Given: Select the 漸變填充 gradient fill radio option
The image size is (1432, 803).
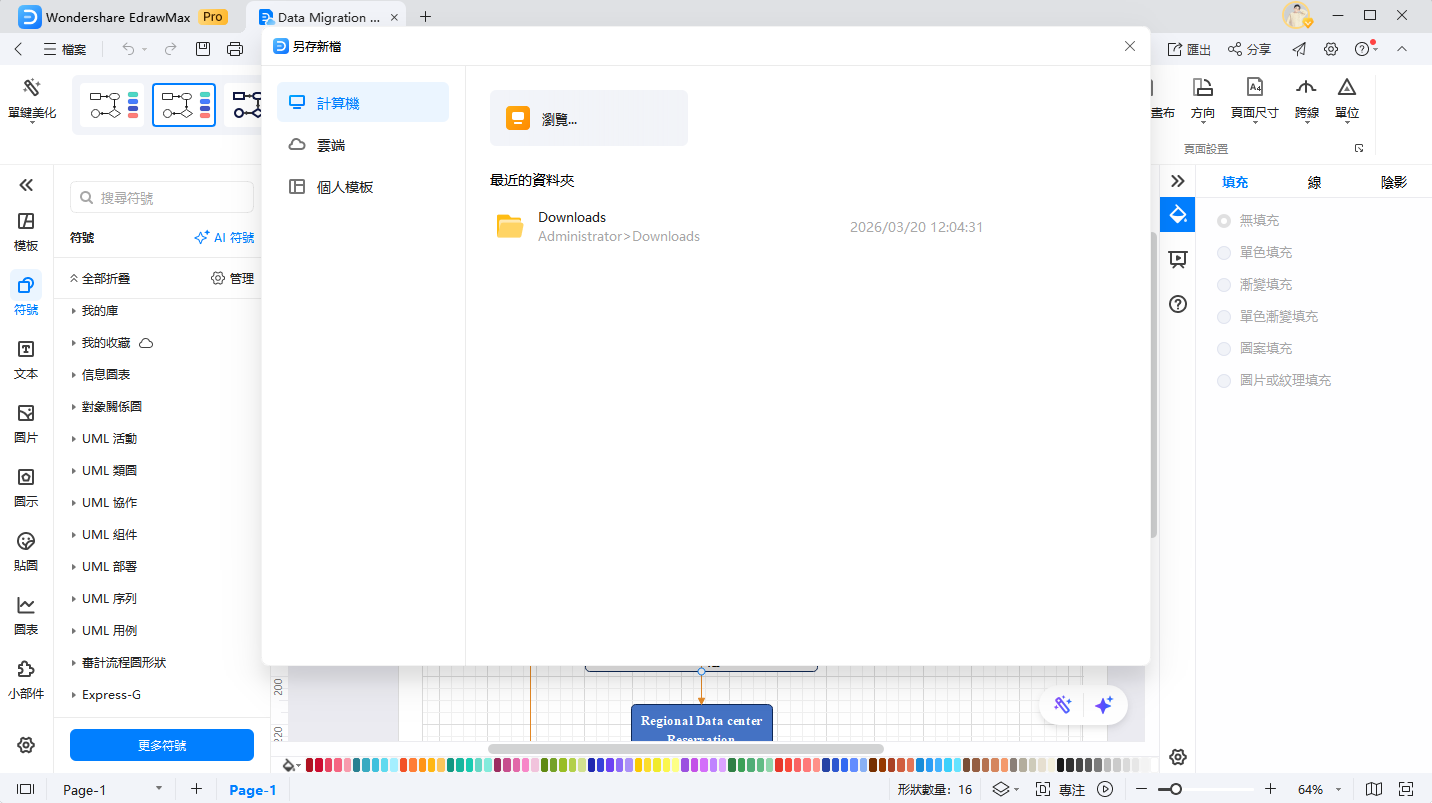Looking at the screenshot, I should pyautogui.click(x=1224, y=284).
